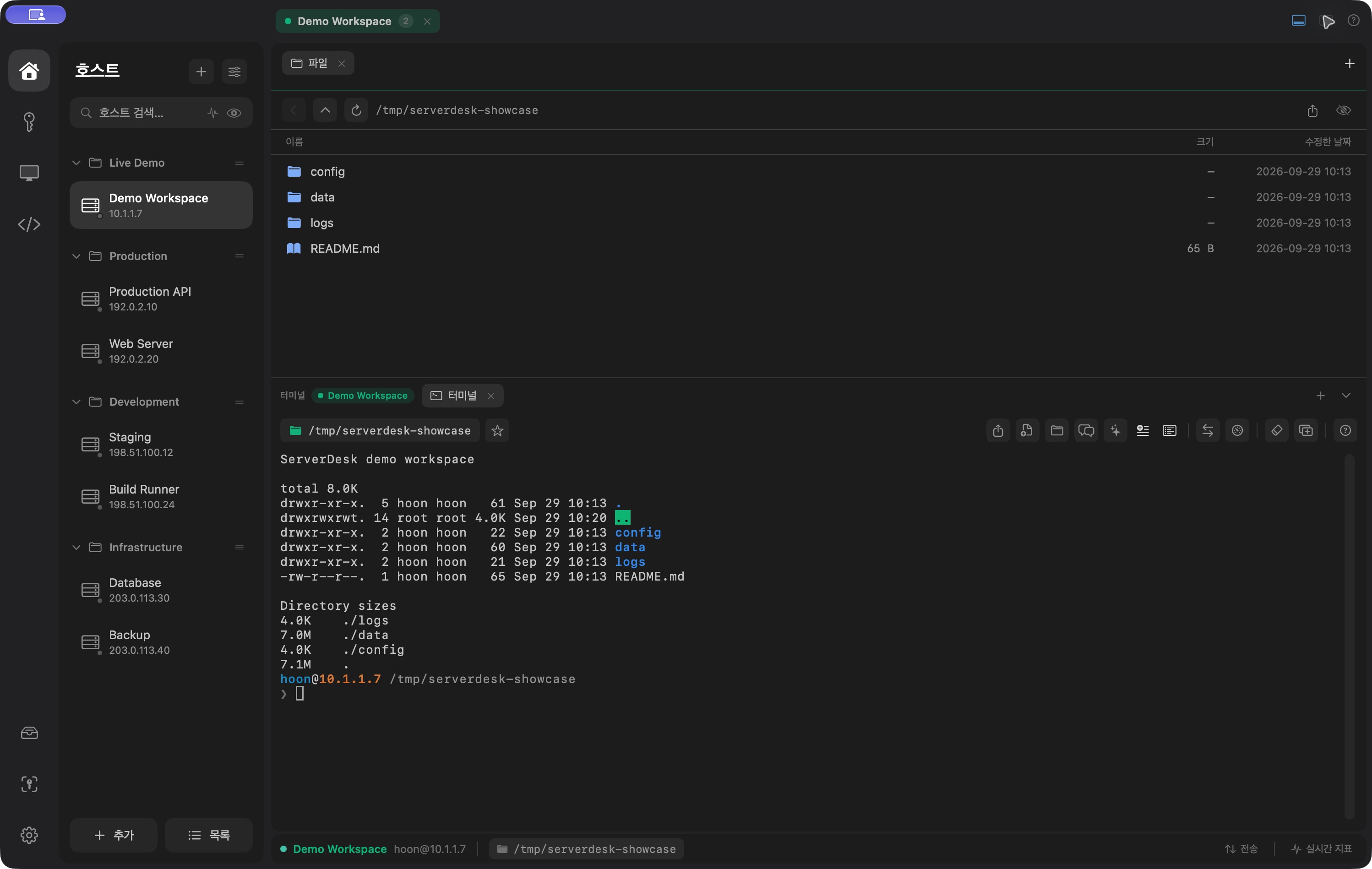
Task: Click the upload share icon in file browser
Action: (x=1313, y=110)
